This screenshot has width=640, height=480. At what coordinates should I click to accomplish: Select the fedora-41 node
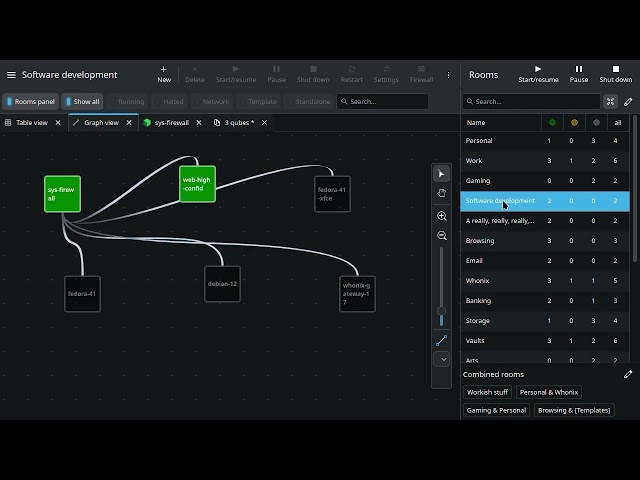(x=82, y=294)
